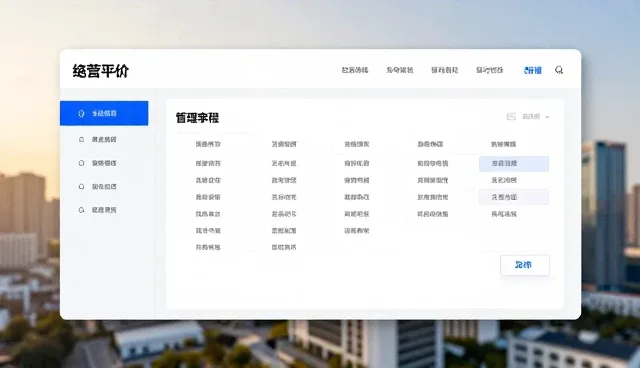640x368 pixels.
Task: Open the blue highlighted header navigation link
Action: [x=533, y=70]
